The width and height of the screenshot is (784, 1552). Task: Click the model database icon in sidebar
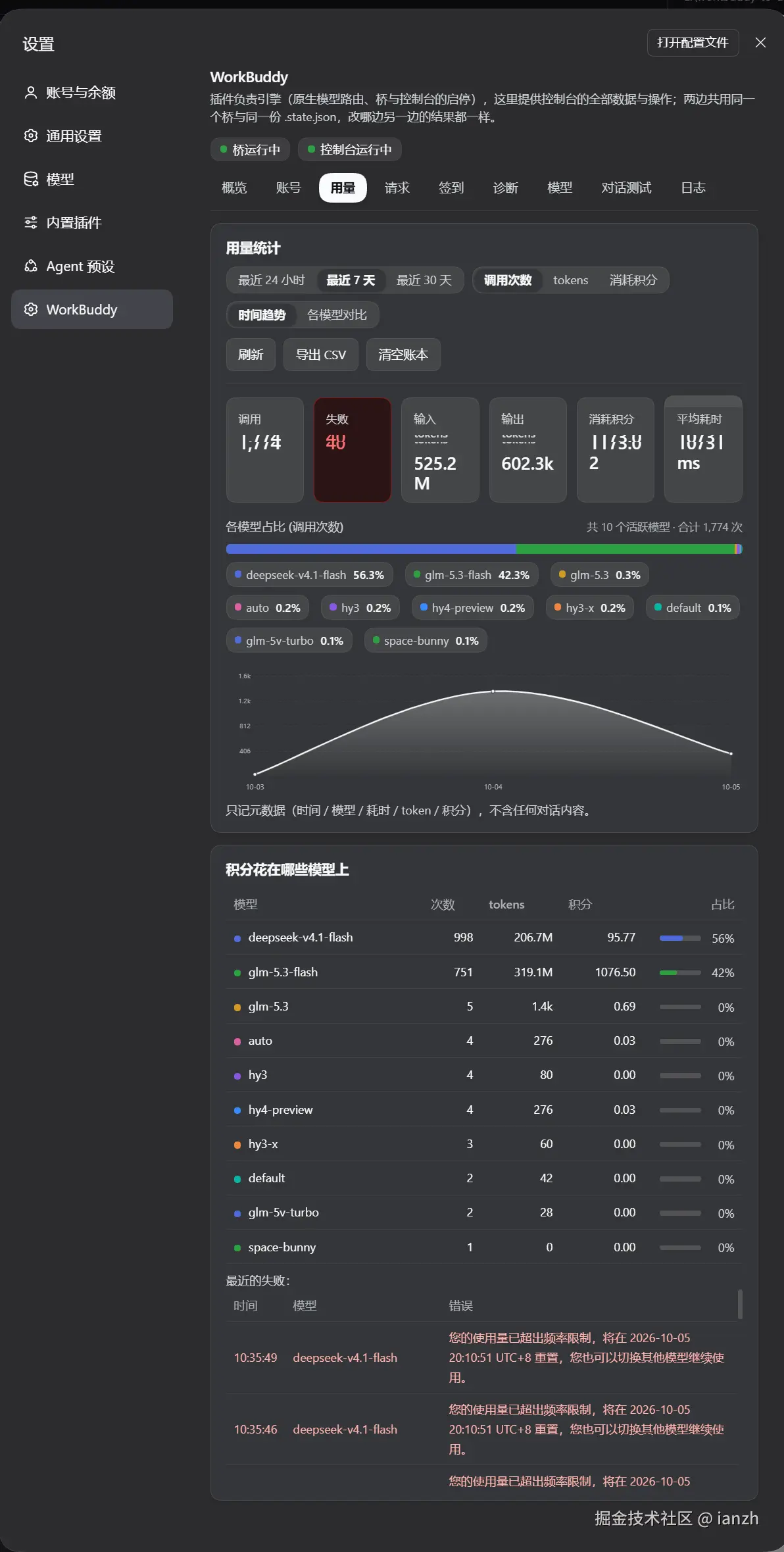(x=30, y=180)
